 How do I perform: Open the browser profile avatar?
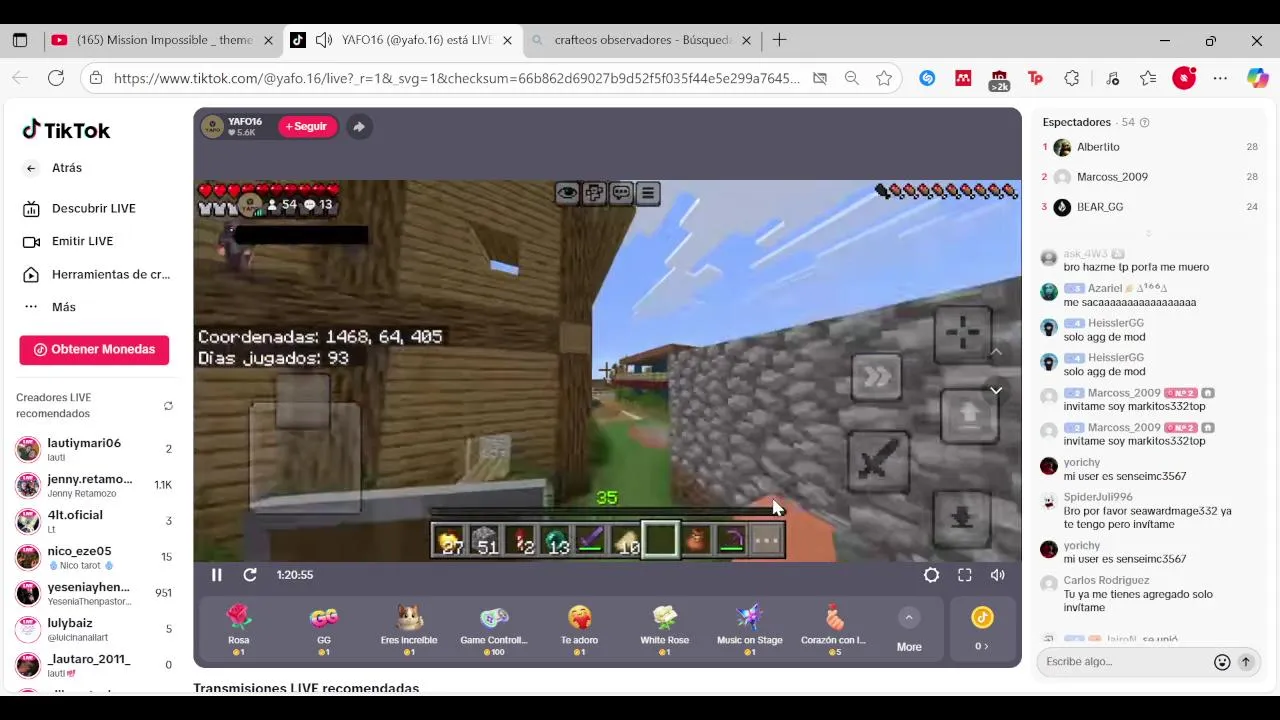[1185, 78]
